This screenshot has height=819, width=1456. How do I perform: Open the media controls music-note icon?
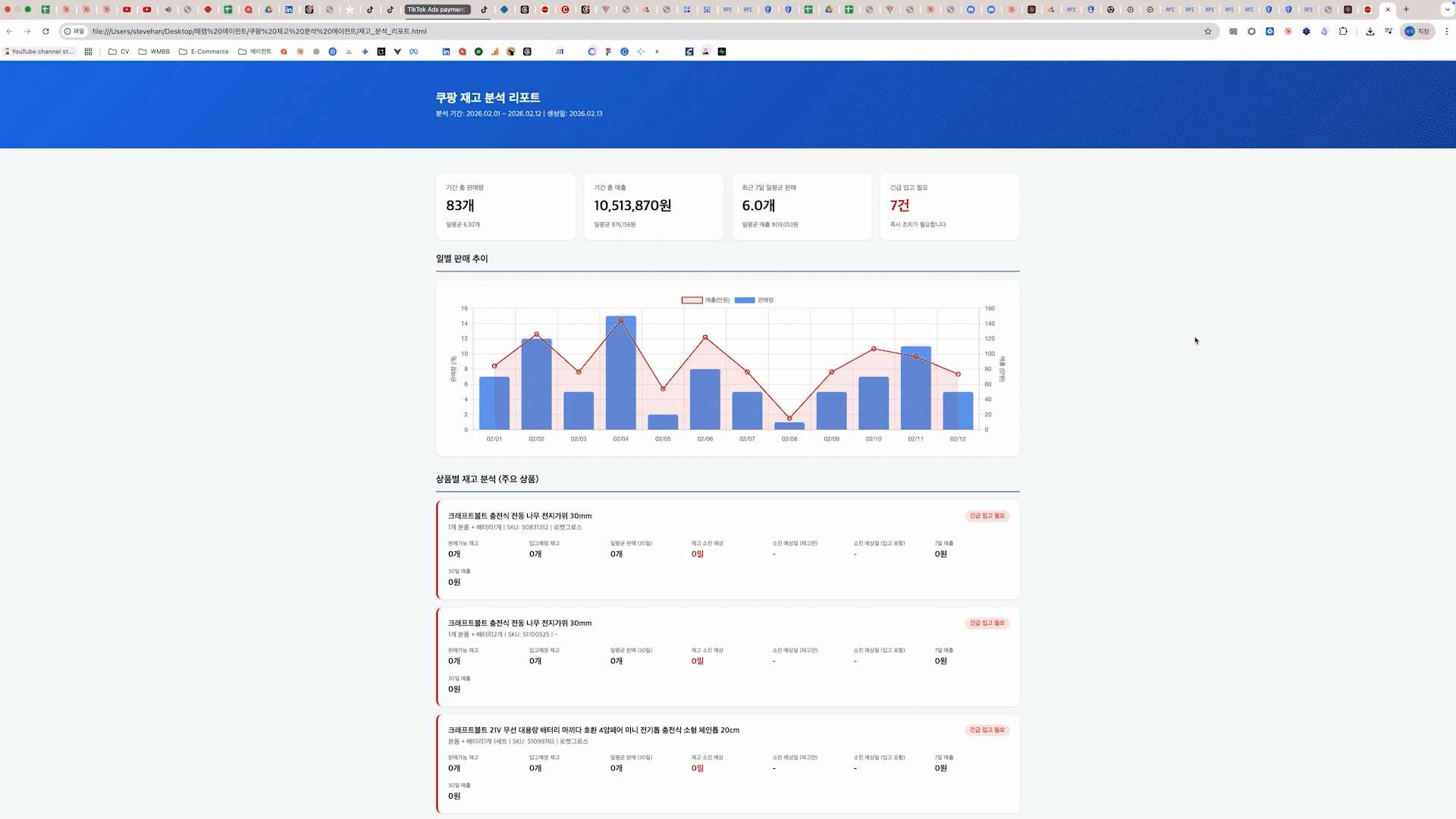tap(1389, 31)
